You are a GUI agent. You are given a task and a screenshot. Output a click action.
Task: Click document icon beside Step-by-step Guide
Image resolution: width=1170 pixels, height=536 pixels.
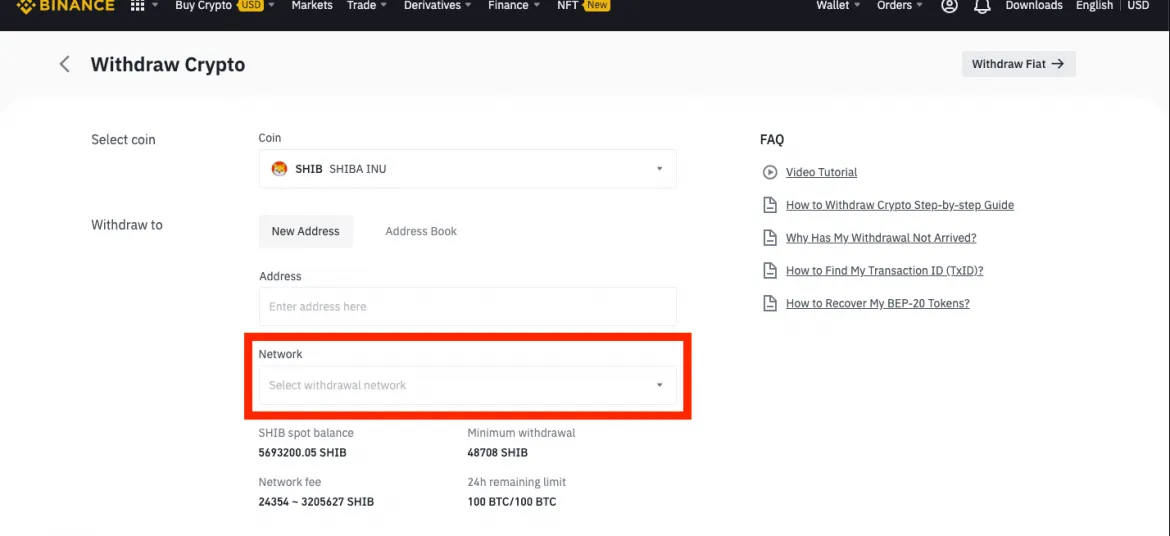tap(769, 205)
